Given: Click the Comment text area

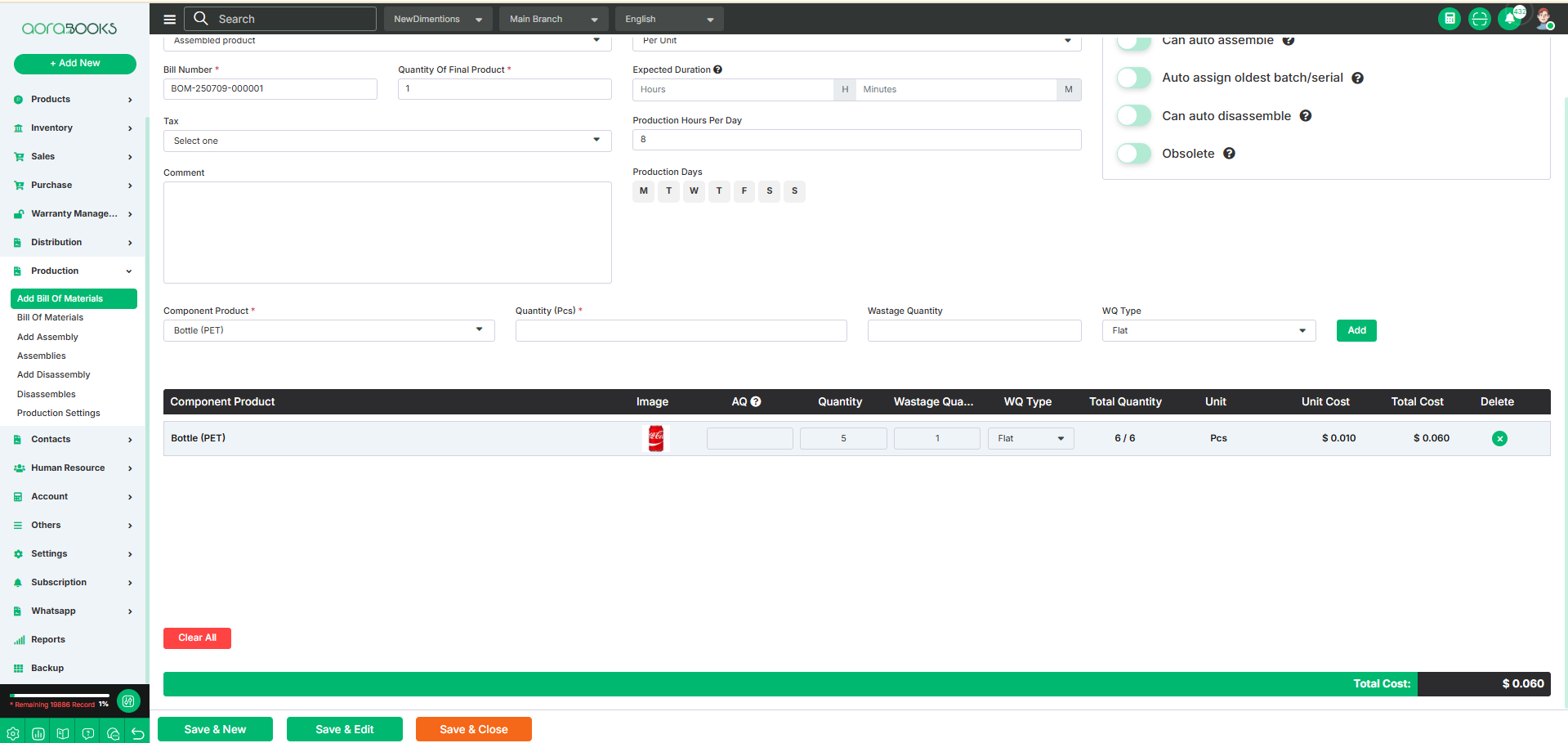Looking at the screenshot, I should click(387, 233).
